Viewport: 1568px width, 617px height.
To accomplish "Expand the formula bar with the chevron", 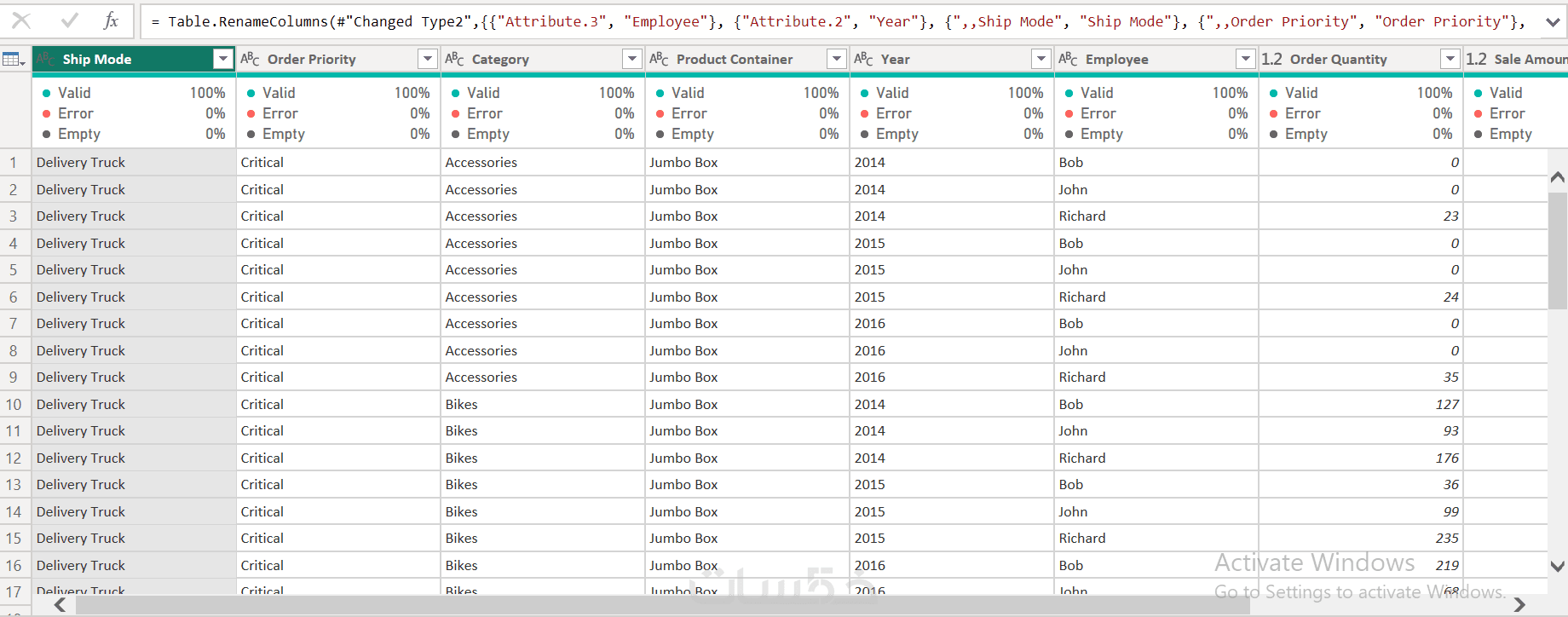I will [1553, 22].
